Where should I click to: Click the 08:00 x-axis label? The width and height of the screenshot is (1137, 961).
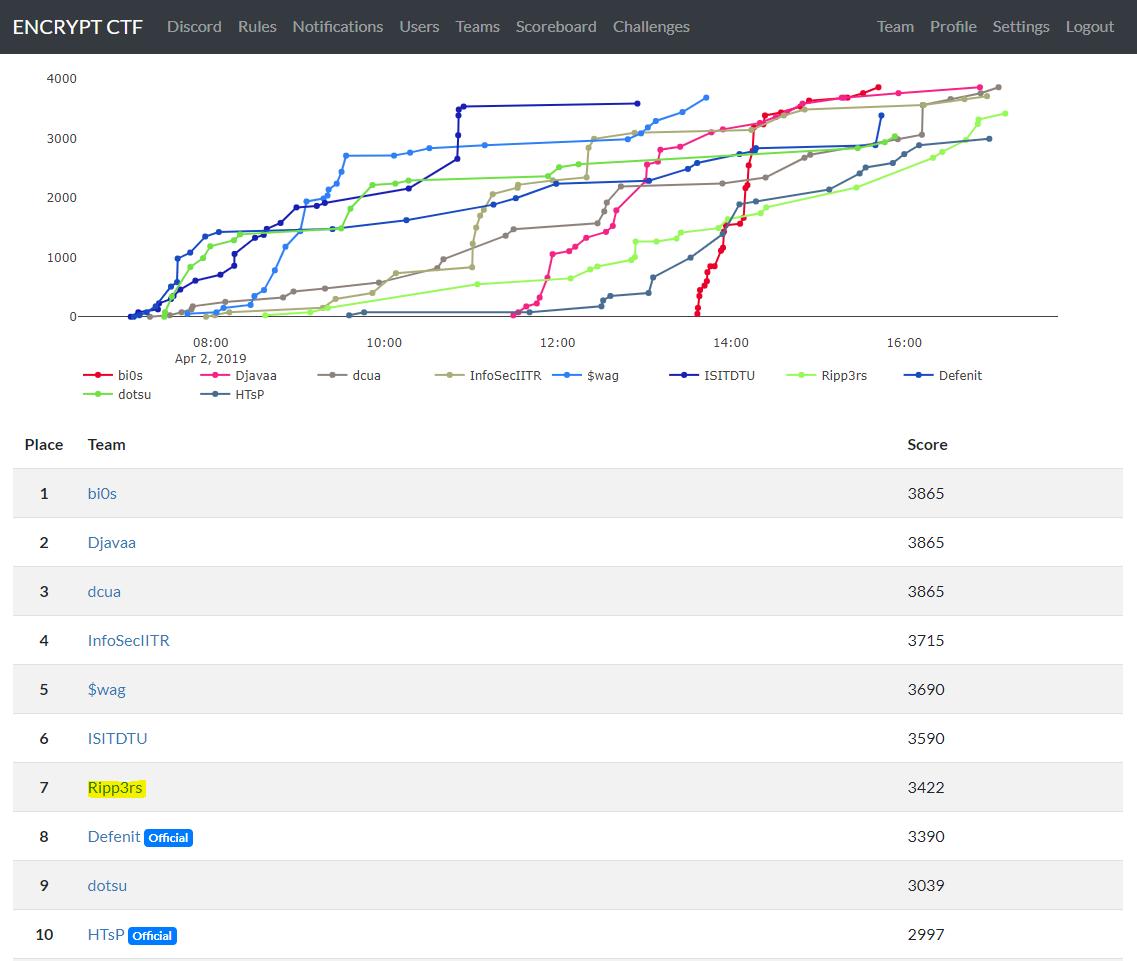210,342
